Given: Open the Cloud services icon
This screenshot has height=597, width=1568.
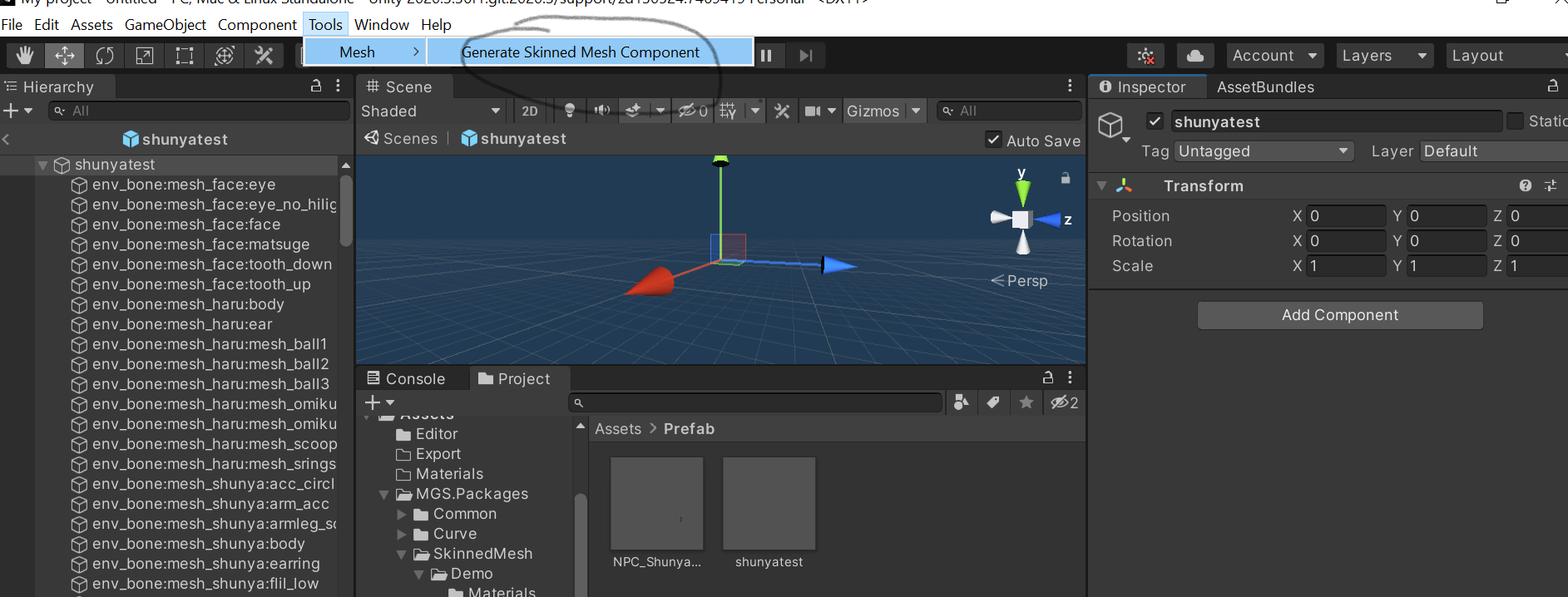Looking at the screenshot, I should pyautogui.click(x=1195, y=56).
